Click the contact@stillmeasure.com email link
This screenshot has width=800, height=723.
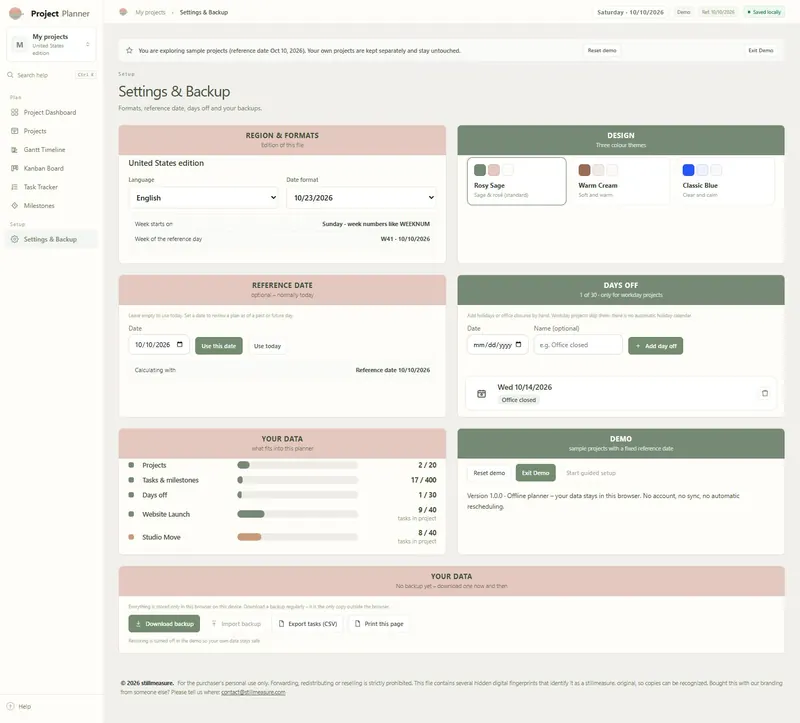pyautogui.click(x=253, y=692)
